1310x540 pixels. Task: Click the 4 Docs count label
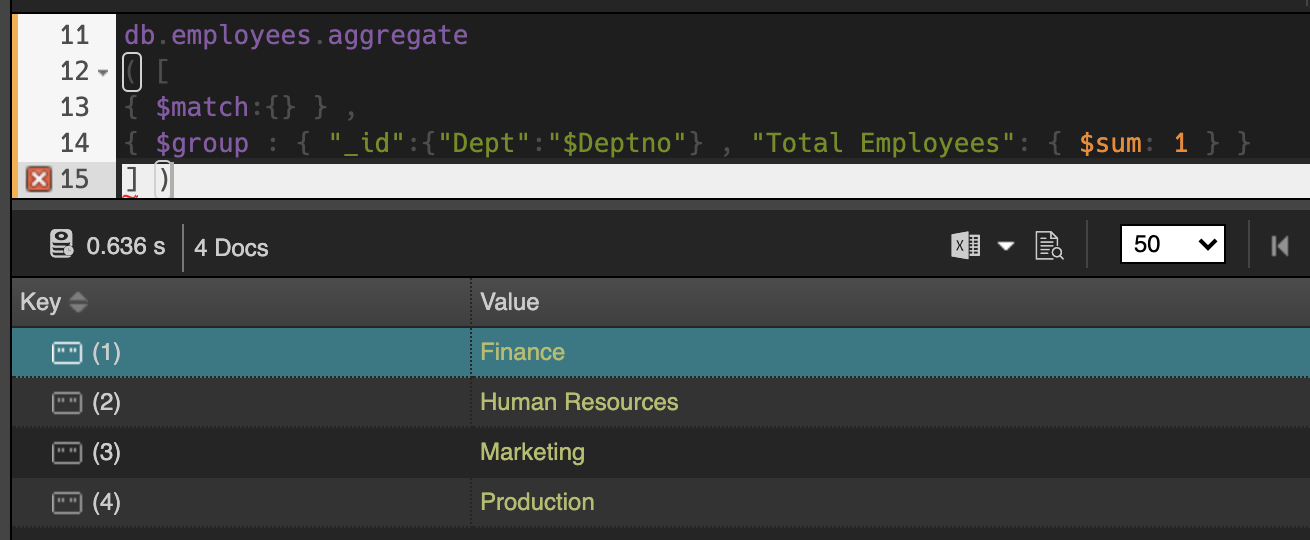click(231, 248)
